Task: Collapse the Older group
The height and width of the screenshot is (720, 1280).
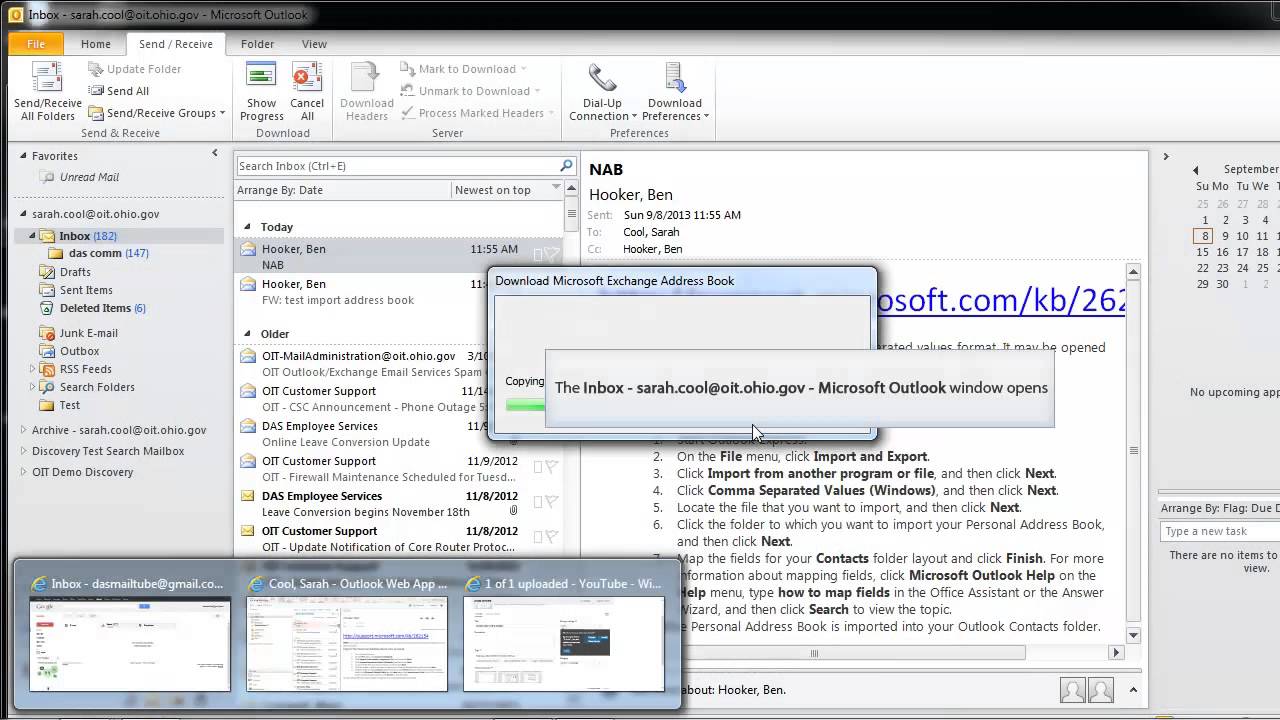Action: 248,334
